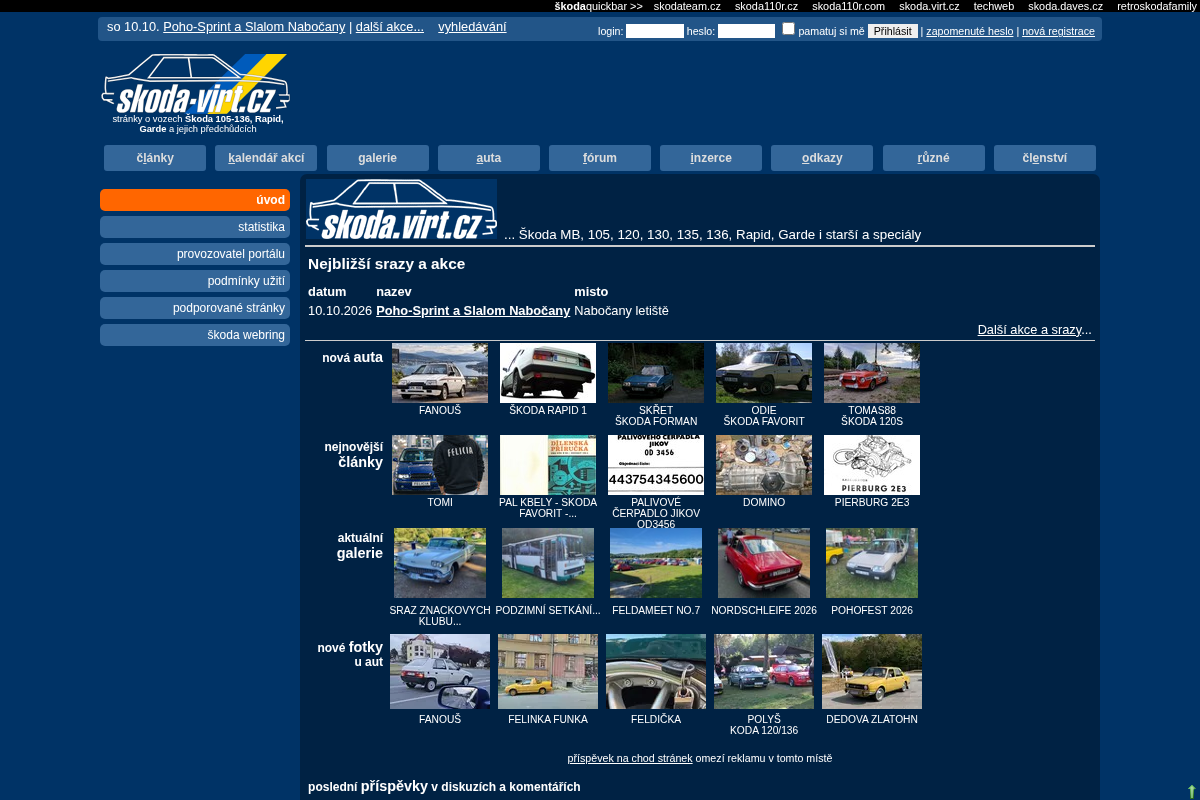
Task: Open the DOMINO article thumbnail
Action: [764, 465]
